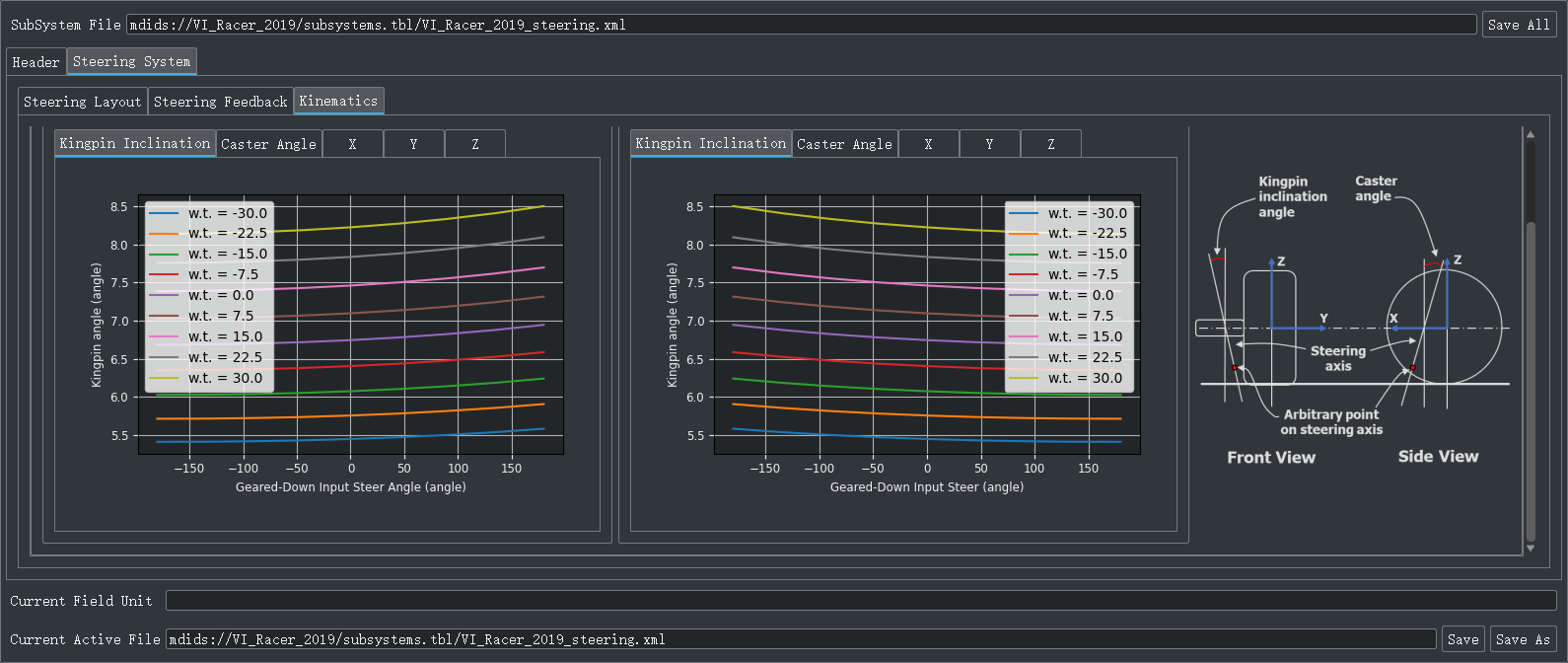Click right chart legend entry w.t. = -30.0

(1068, 213)
